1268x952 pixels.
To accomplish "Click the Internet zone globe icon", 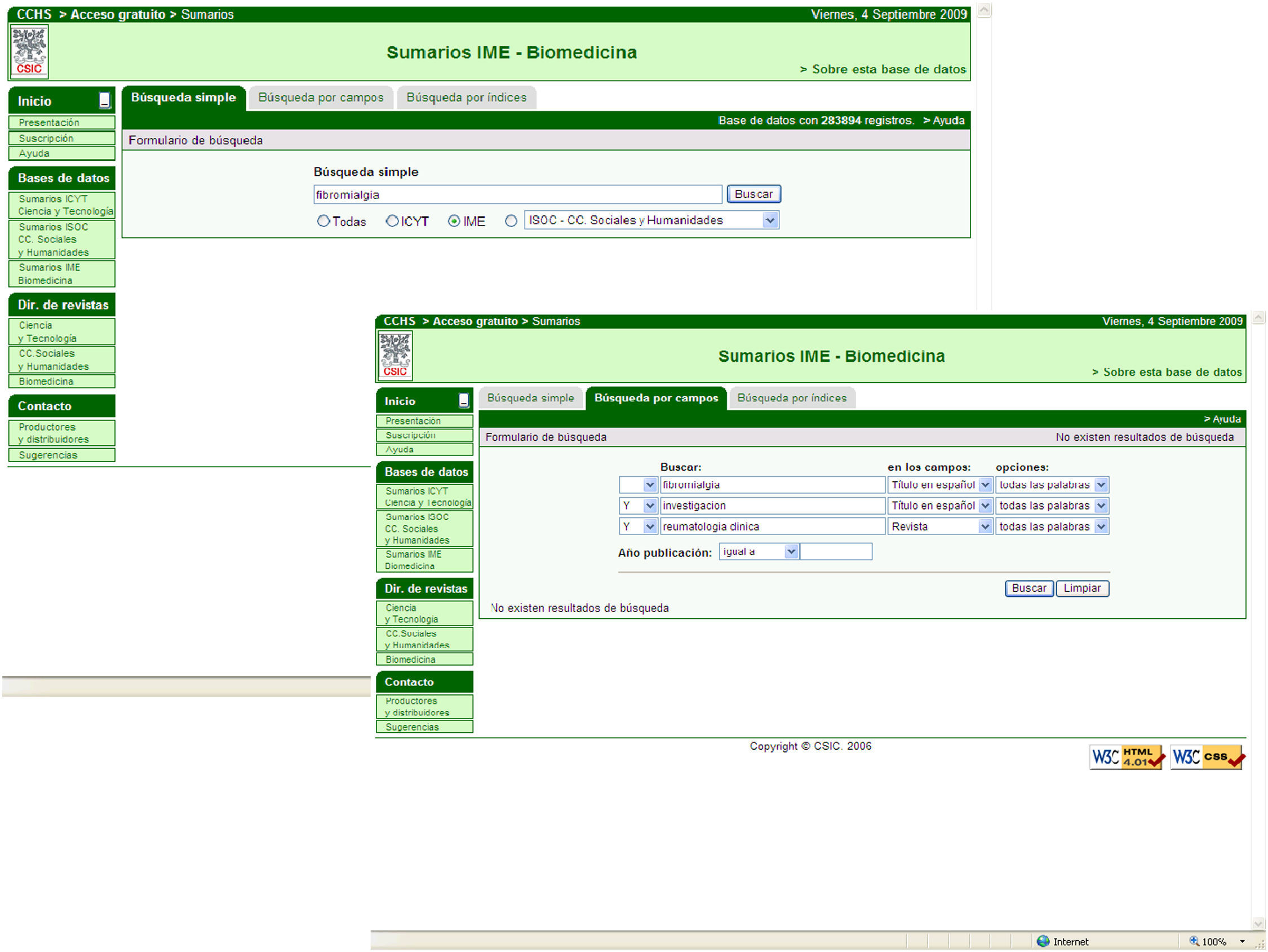I will pyautogui.click(x=1043, y=941).
